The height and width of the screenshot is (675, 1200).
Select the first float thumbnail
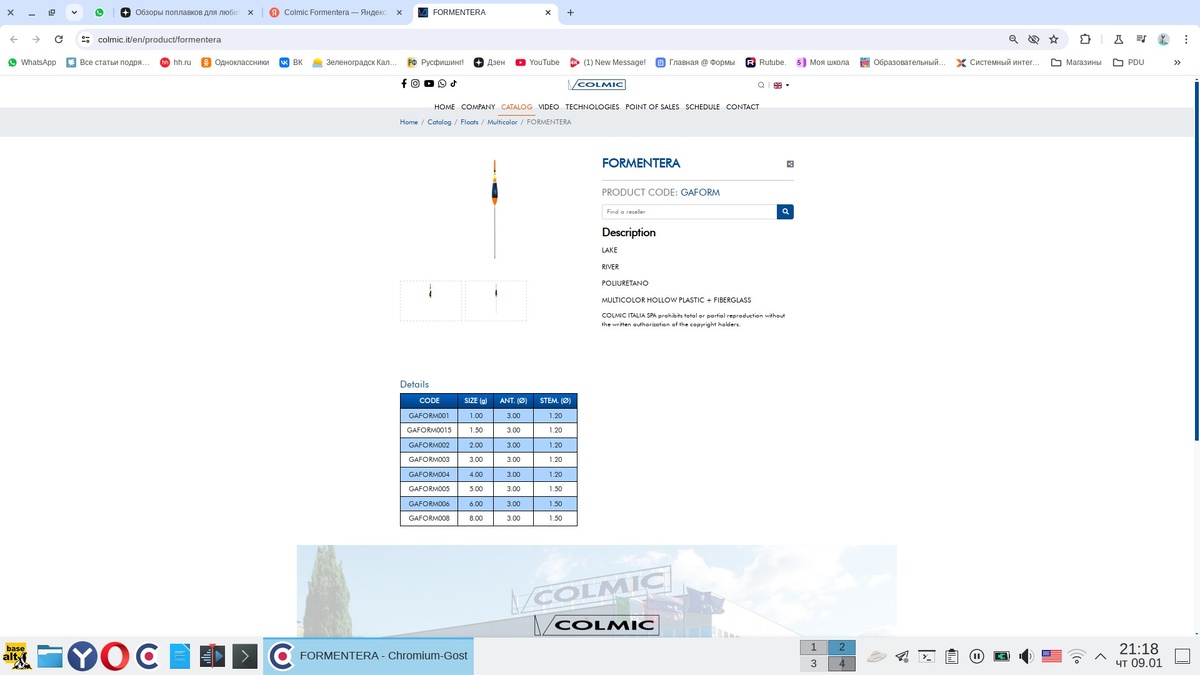pos(431,301)
